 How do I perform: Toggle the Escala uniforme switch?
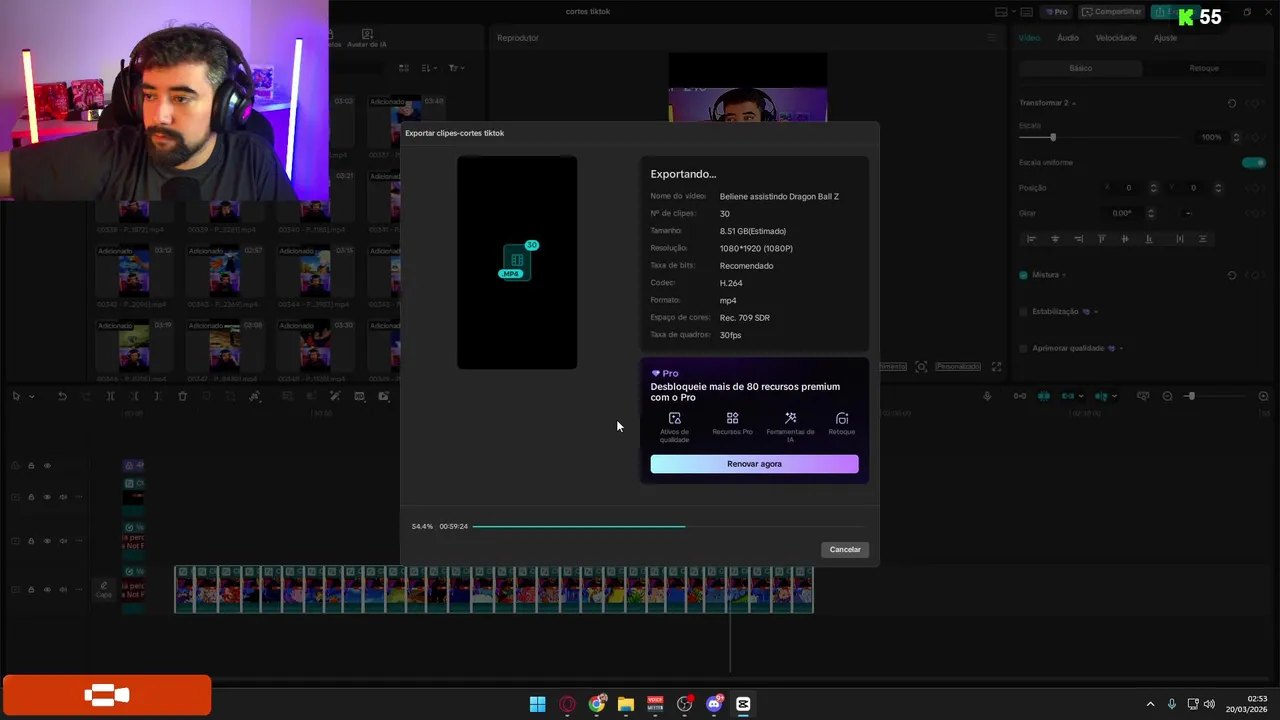(1253, 162)
